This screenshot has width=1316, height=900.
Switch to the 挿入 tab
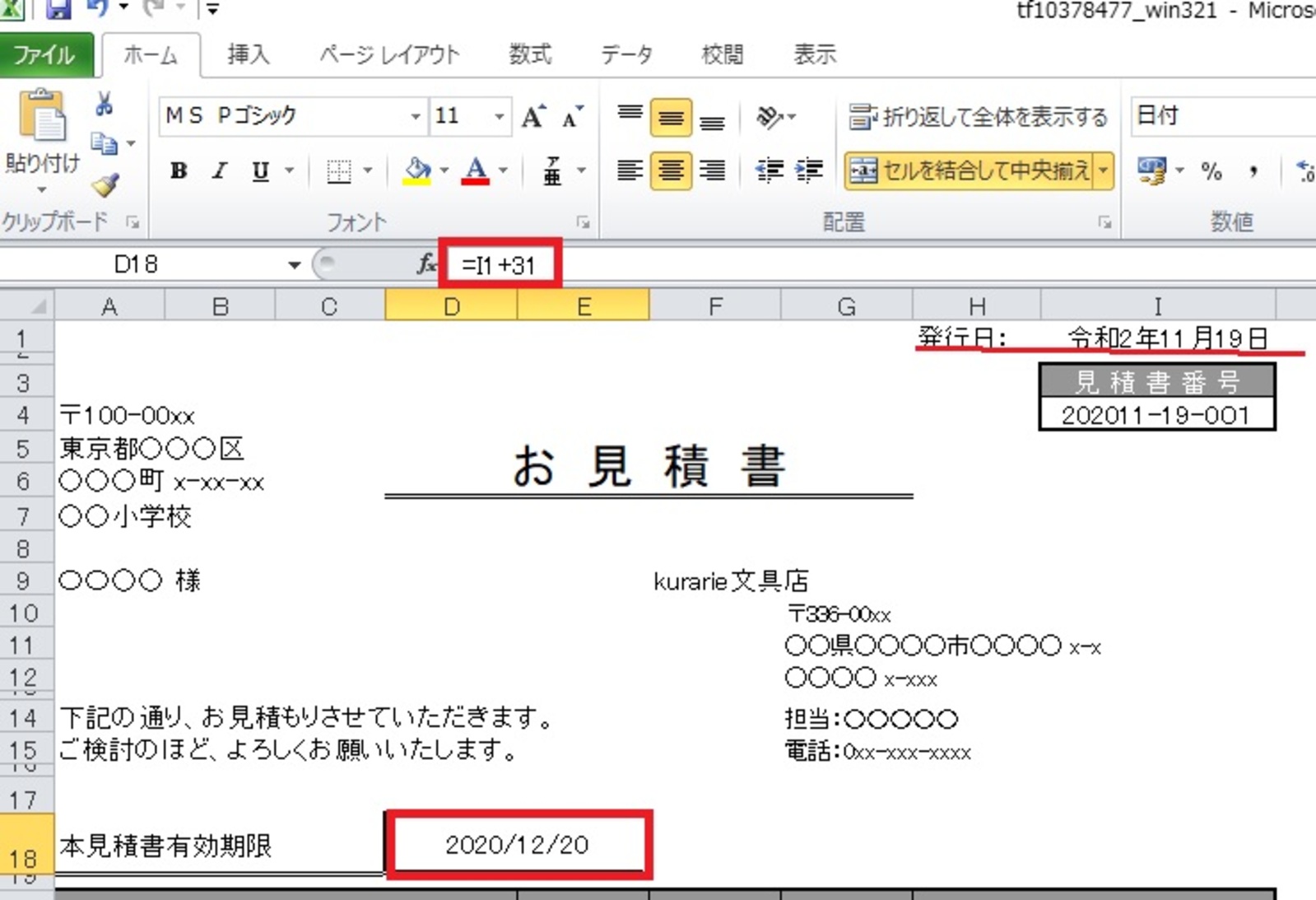[248, 55]
